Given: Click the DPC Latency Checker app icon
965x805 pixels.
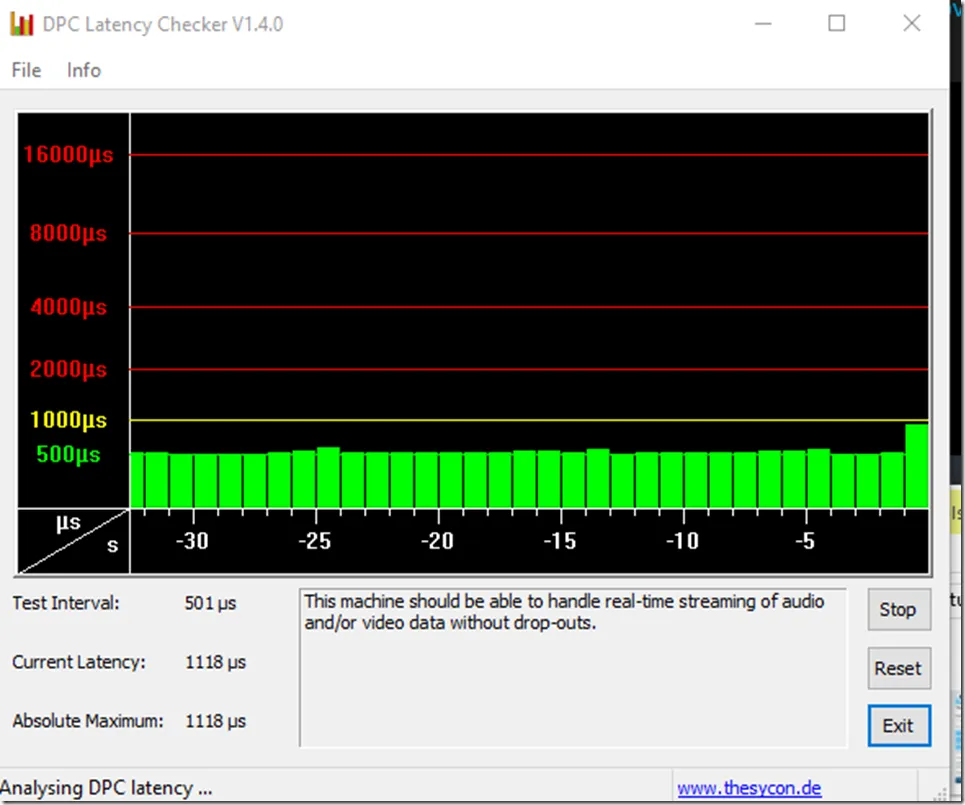Looking at the screenshot, I should [22, 24].
